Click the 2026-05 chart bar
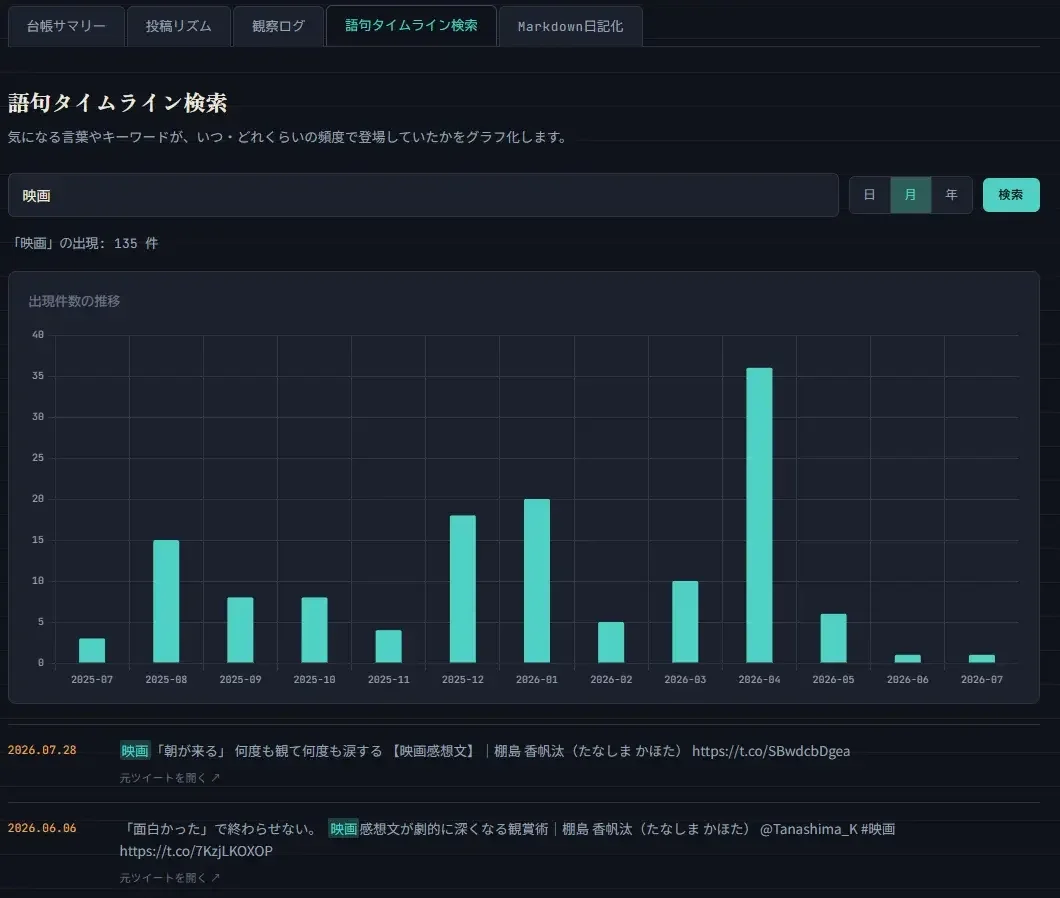Viewport: 1060px width, 898px height. tap(834, 638)
